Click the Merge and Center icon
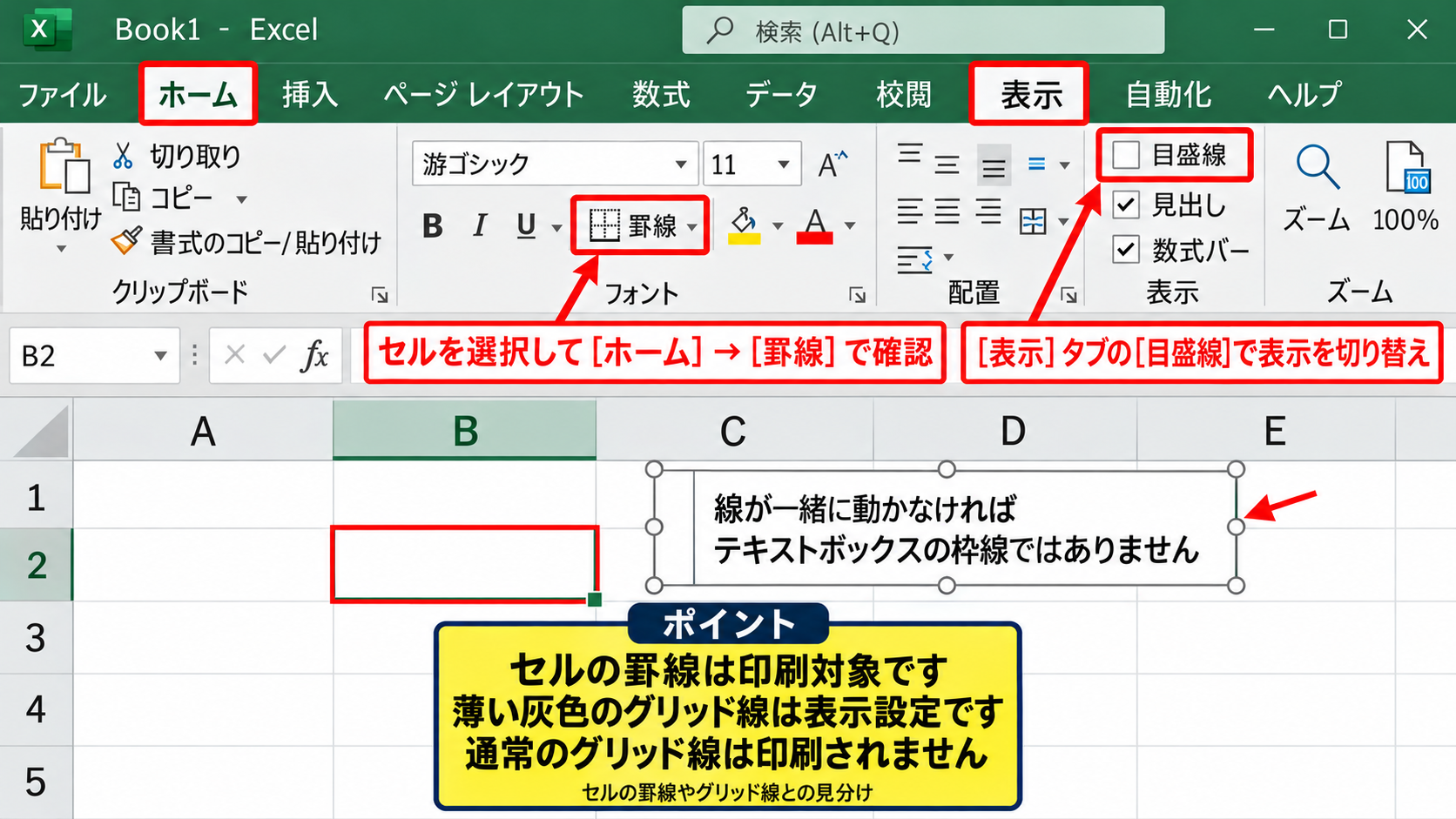 pyautogui.click(x=1033, y=221)
